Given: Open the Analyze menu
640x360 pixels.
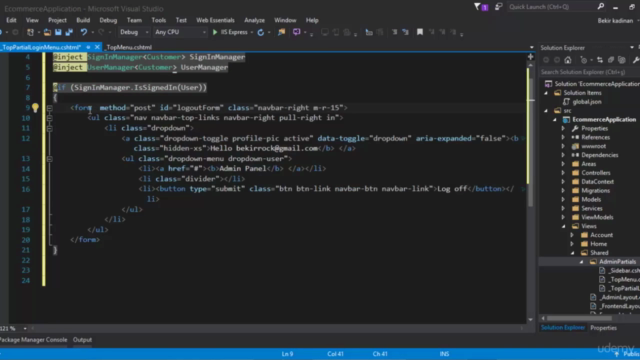Looking at the screenshot, I should click(x=254, y=20).
